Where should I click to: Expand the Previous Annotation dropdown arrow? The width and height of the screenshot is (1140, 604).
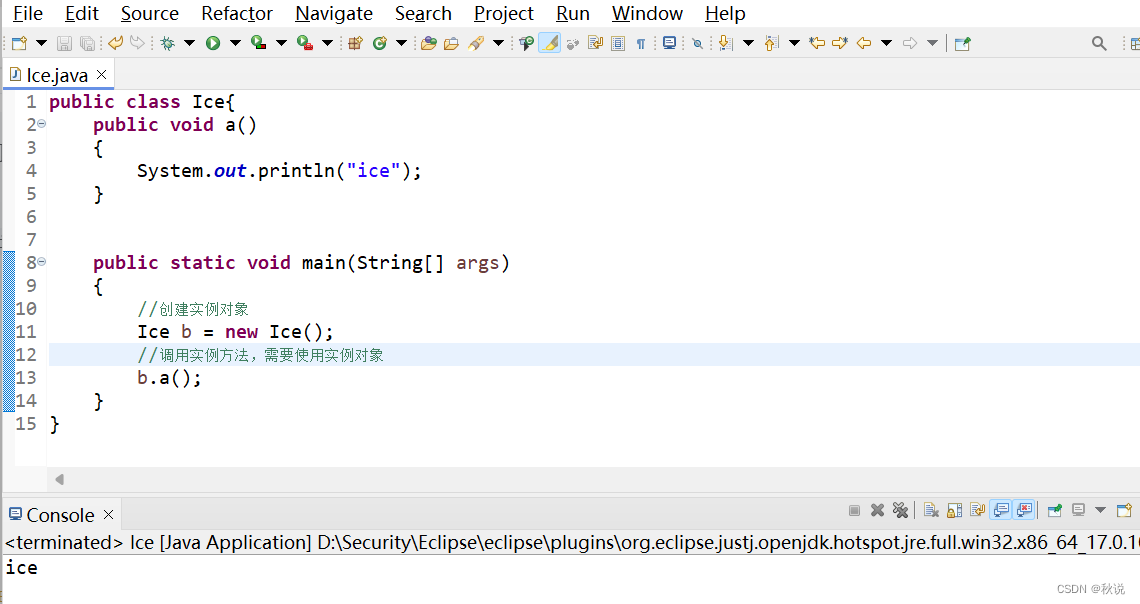pyautogui.click(x=795, y=44)
